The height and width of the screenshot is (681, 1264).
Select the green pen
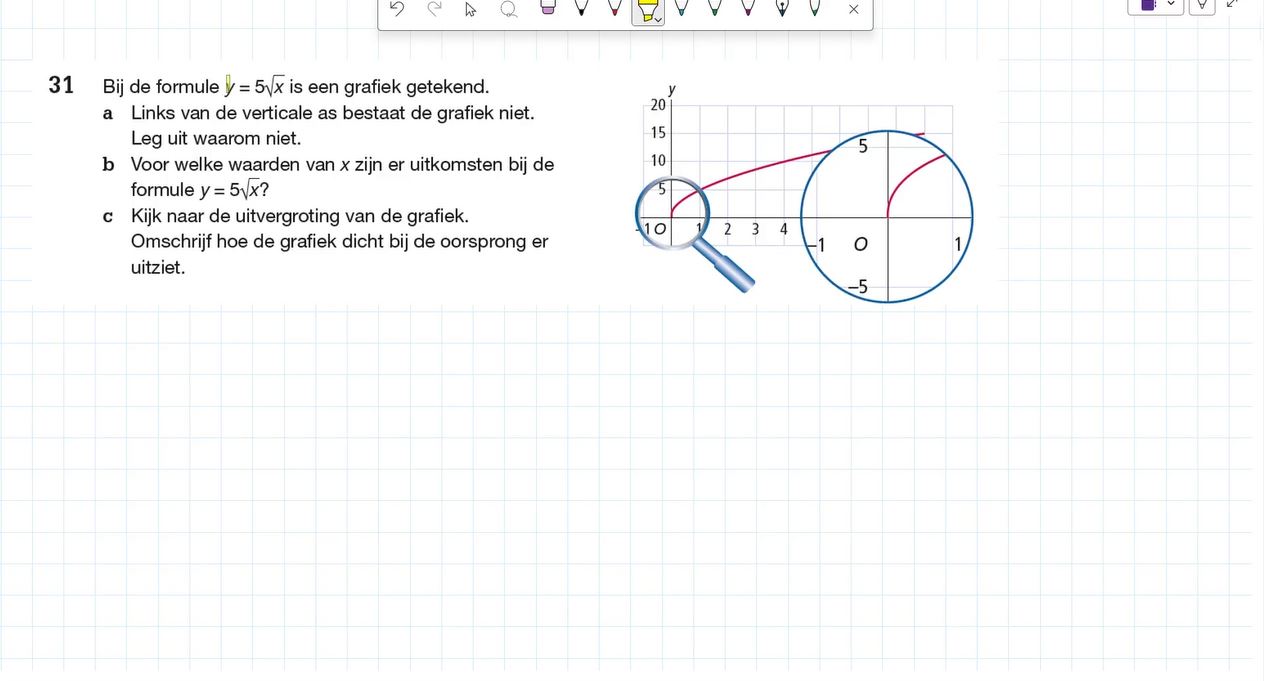point(715,8)
